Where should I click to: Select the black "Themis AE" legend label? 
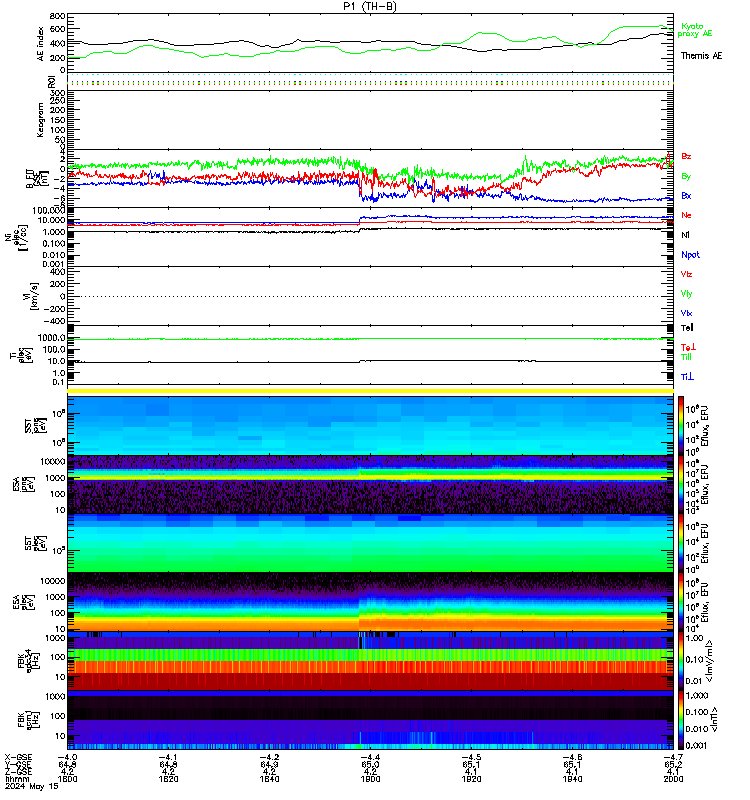[702, 56]
